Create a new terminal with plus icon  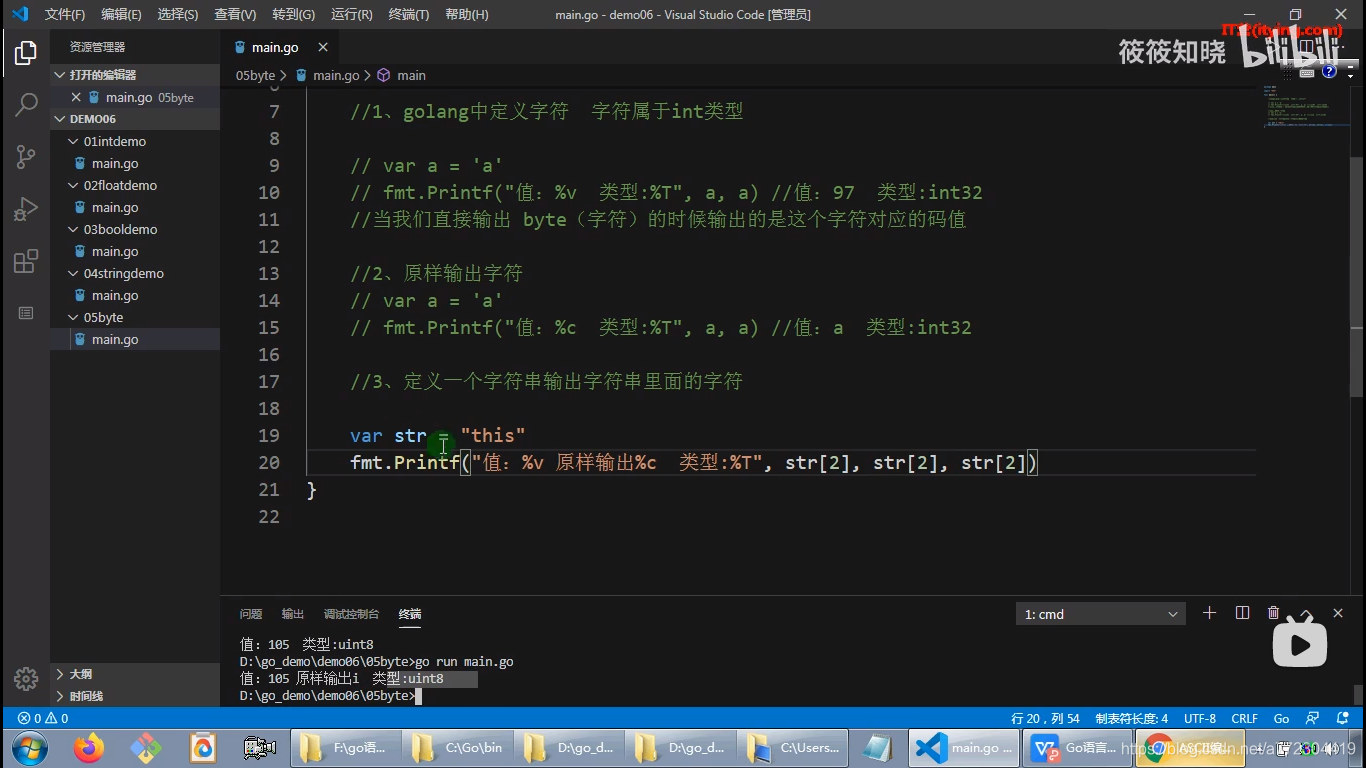[x=1209, y=613]
